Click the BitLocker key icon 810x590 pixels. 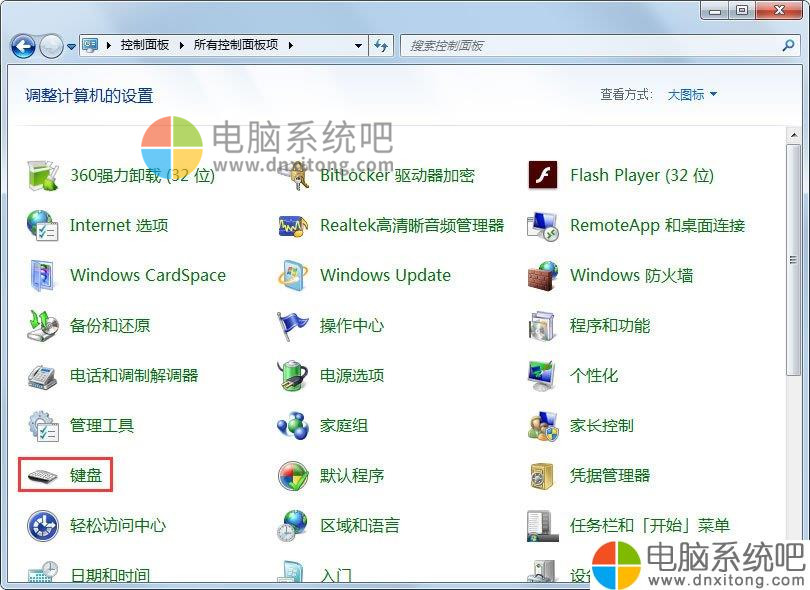(295, 176)
